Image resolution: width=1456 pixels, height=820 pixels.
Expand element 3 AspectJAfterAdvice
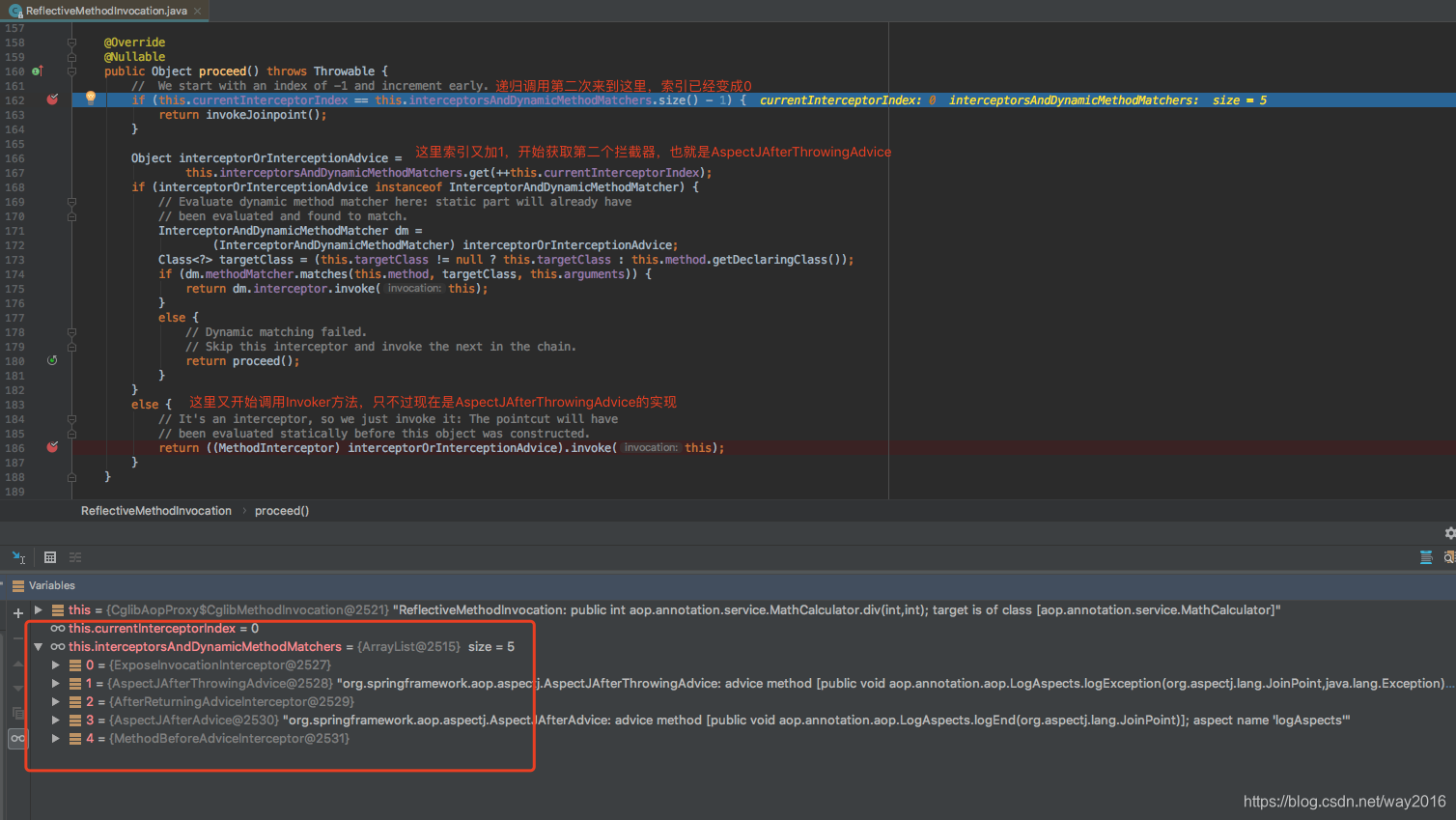pyautogui.click(x=55, y=720)
